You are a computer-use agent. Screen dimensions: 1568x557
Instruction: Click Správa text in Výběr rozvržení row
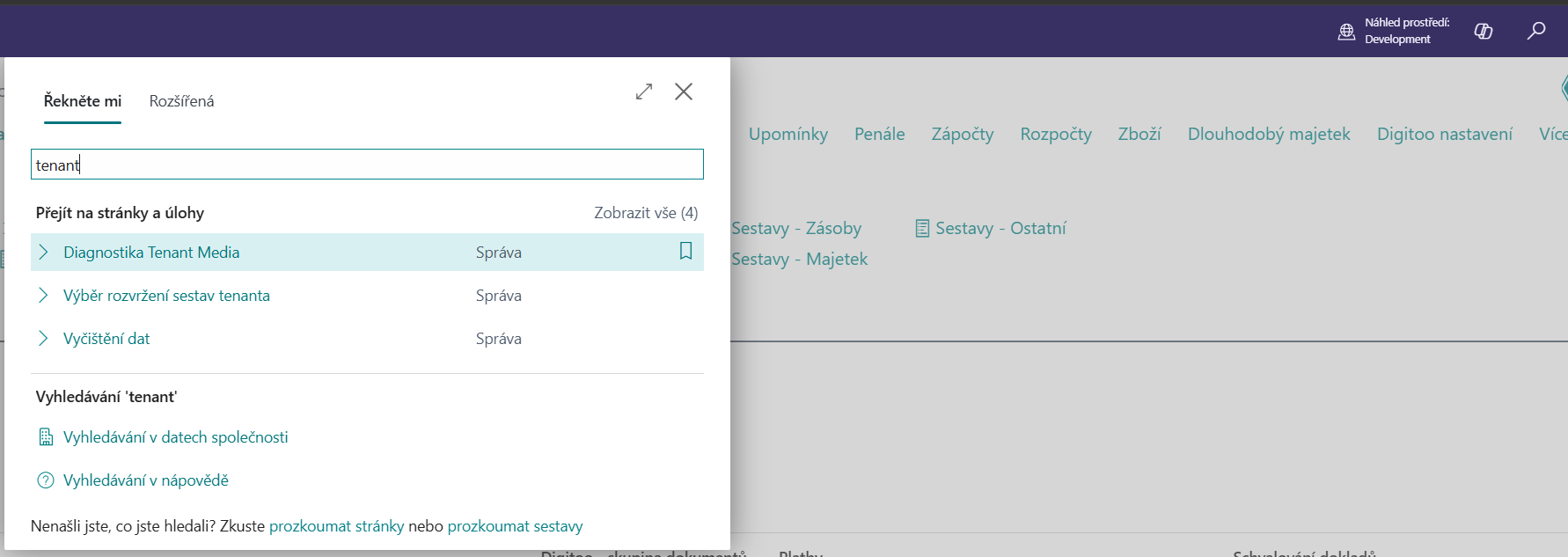point(499,296)
